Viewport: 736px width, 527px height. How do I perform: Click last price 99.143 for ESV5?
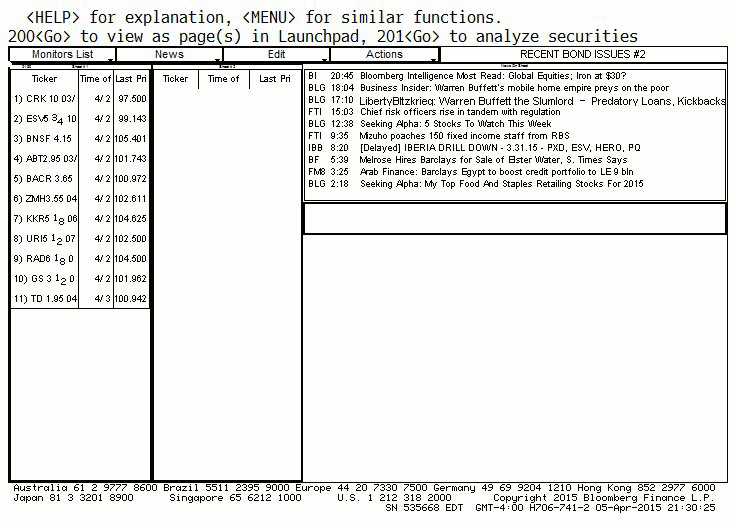pos(132,119)
